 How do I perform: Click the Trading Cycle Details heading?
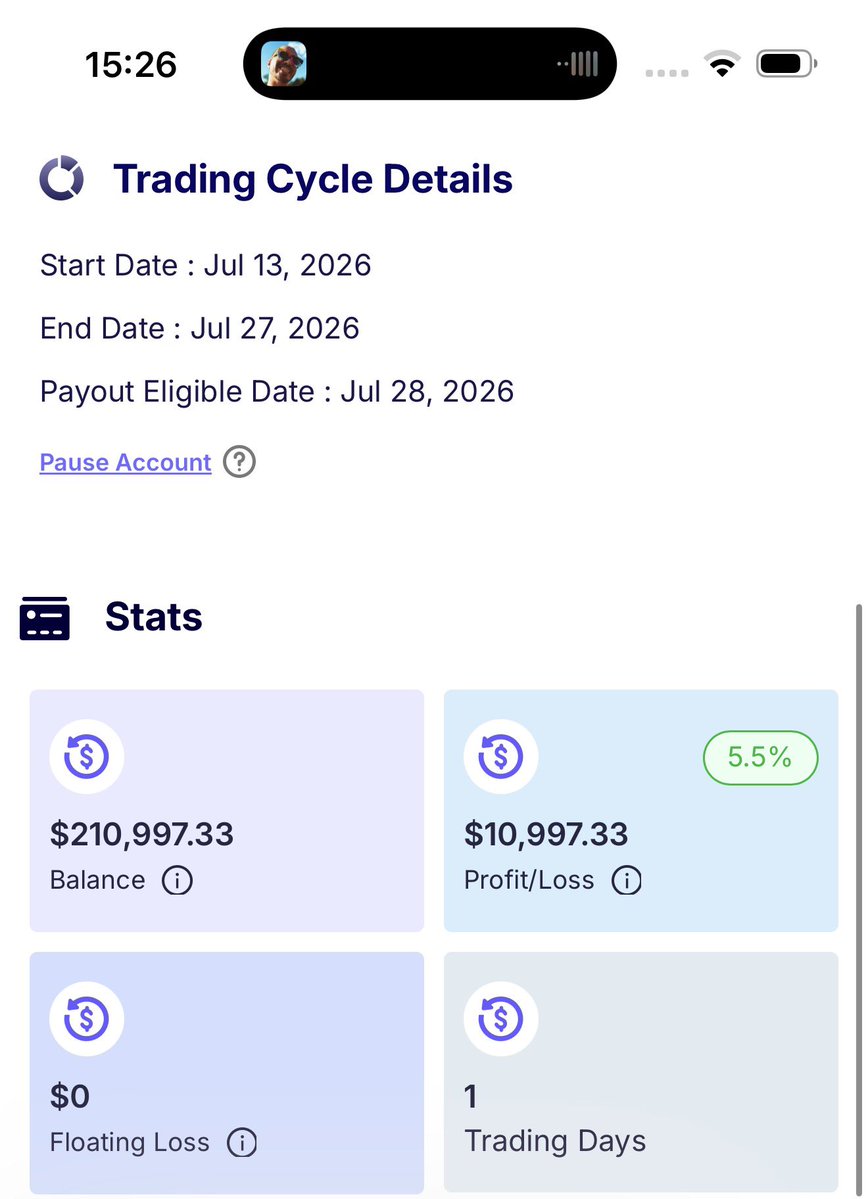pyautogui.click(x=313, y=180)
